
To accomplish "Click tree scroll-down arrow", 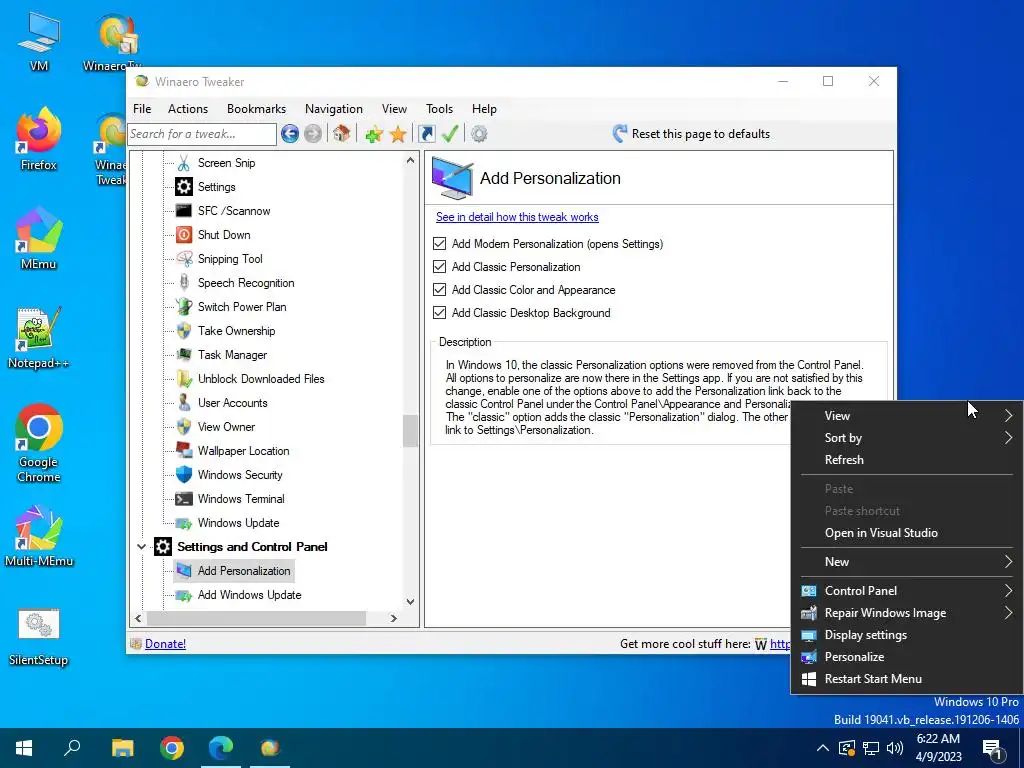I will 410,601.
